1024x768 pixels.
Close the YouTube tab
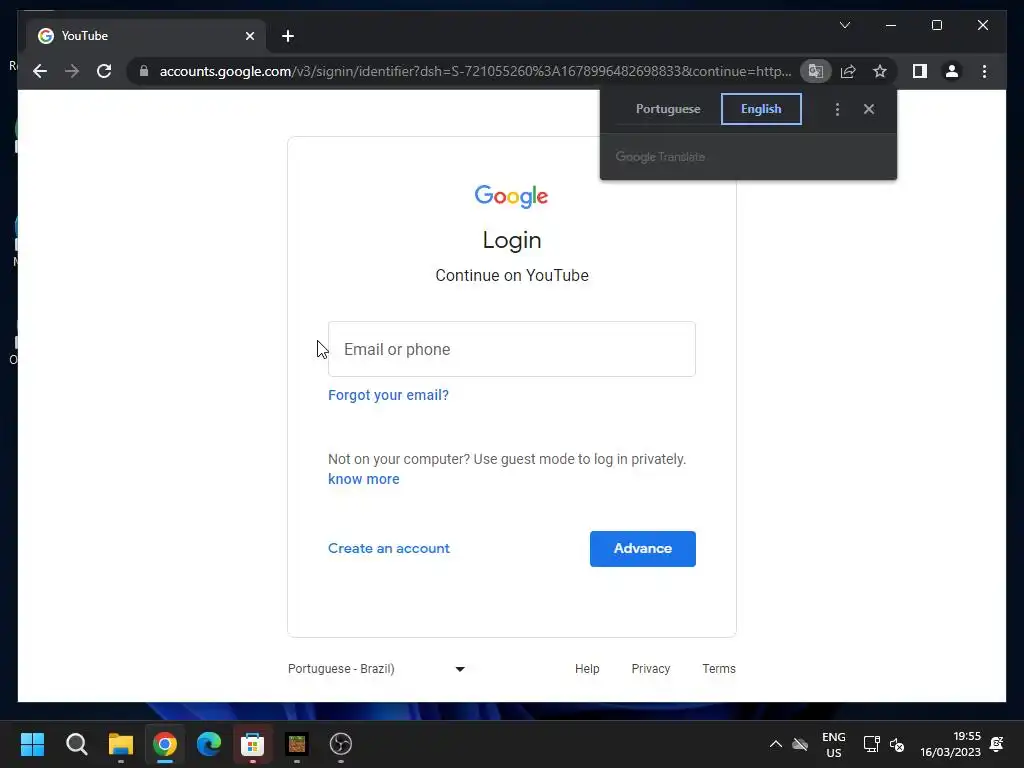(x=249, y=36)
